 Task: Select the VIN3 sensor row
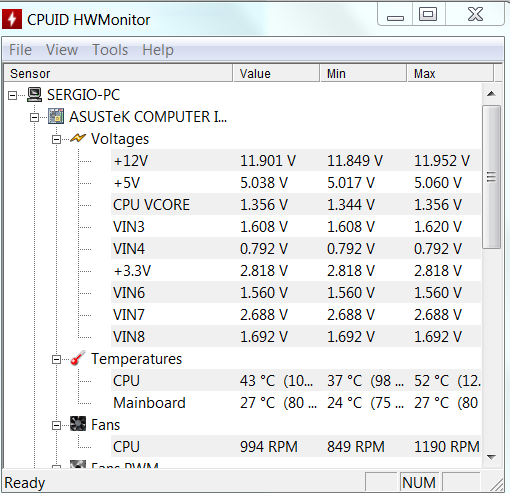296,226
